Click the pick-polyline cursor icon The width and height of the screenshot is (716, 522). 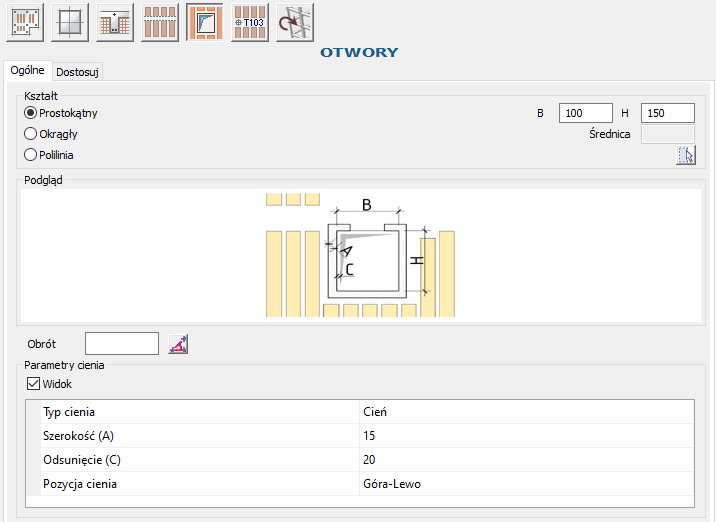(685, 155)
